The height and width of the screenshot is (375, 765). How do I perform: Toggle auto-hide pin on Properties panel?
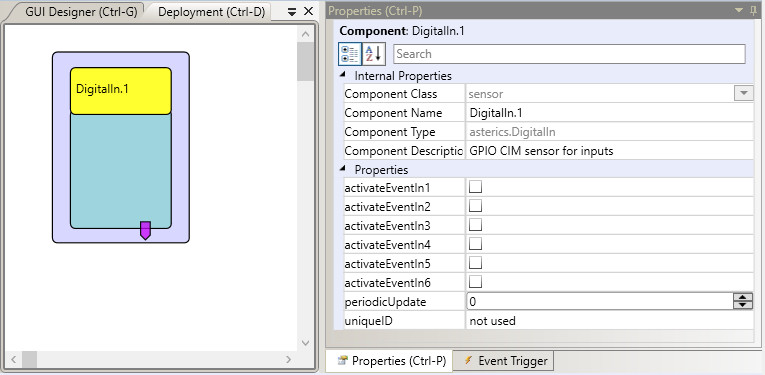(x=754, y=10)
